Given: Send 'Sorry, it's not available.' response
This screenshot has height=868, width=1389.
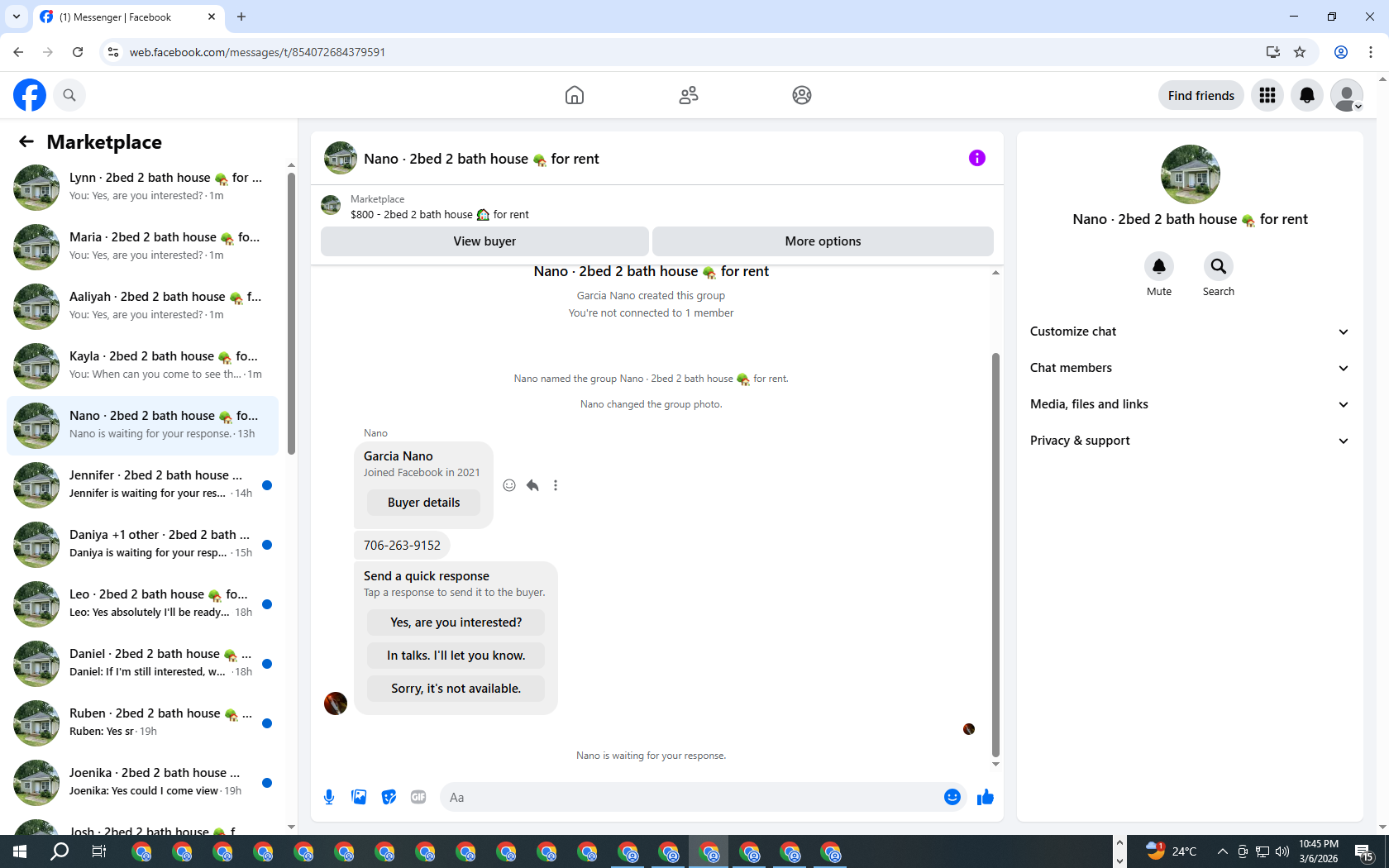Looking at the screenshot, I should coord(456,689).
